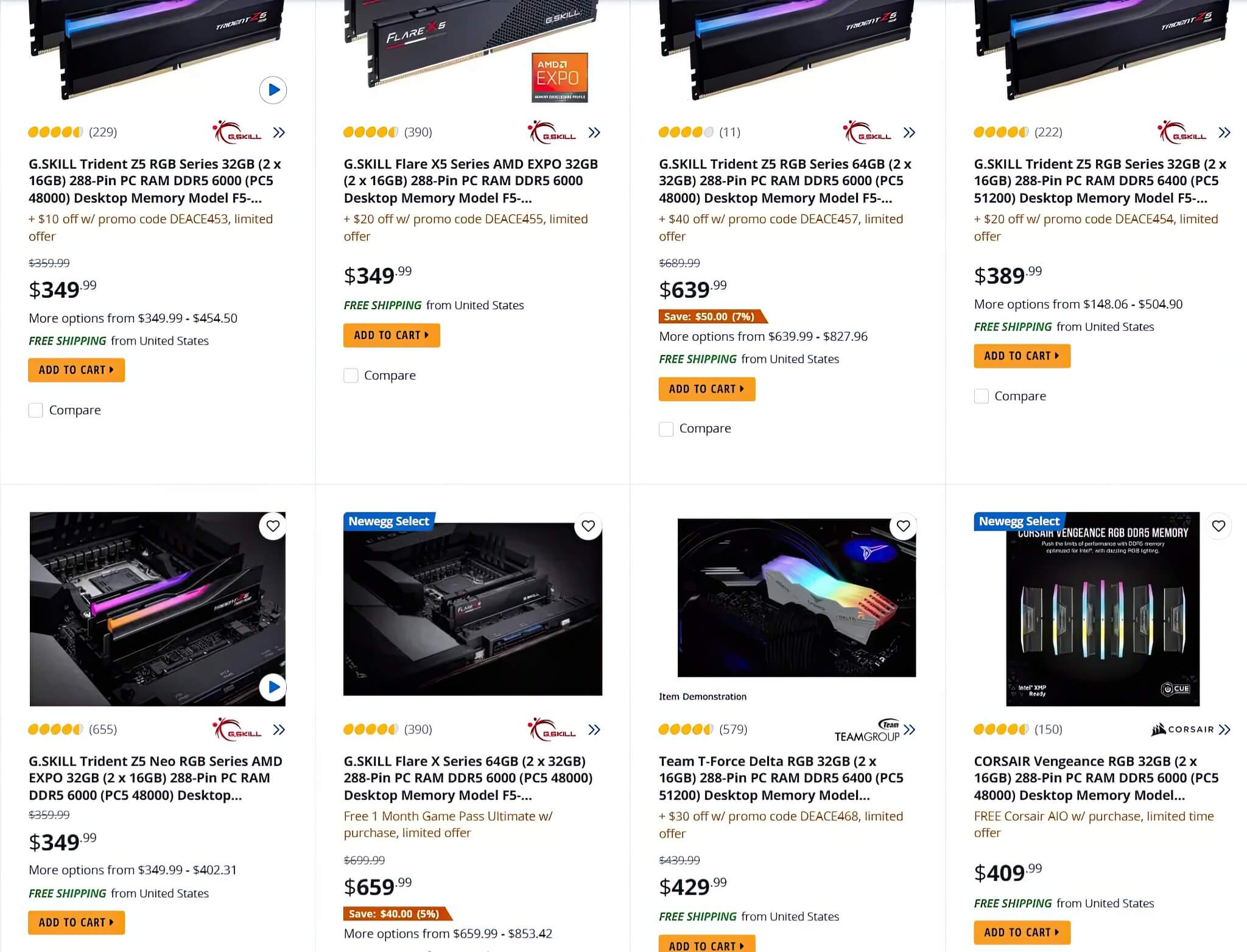Play the Trident Z5 Neo demonstration video
The height and width of the screenshot is (952, 1247).
point(273,687)
